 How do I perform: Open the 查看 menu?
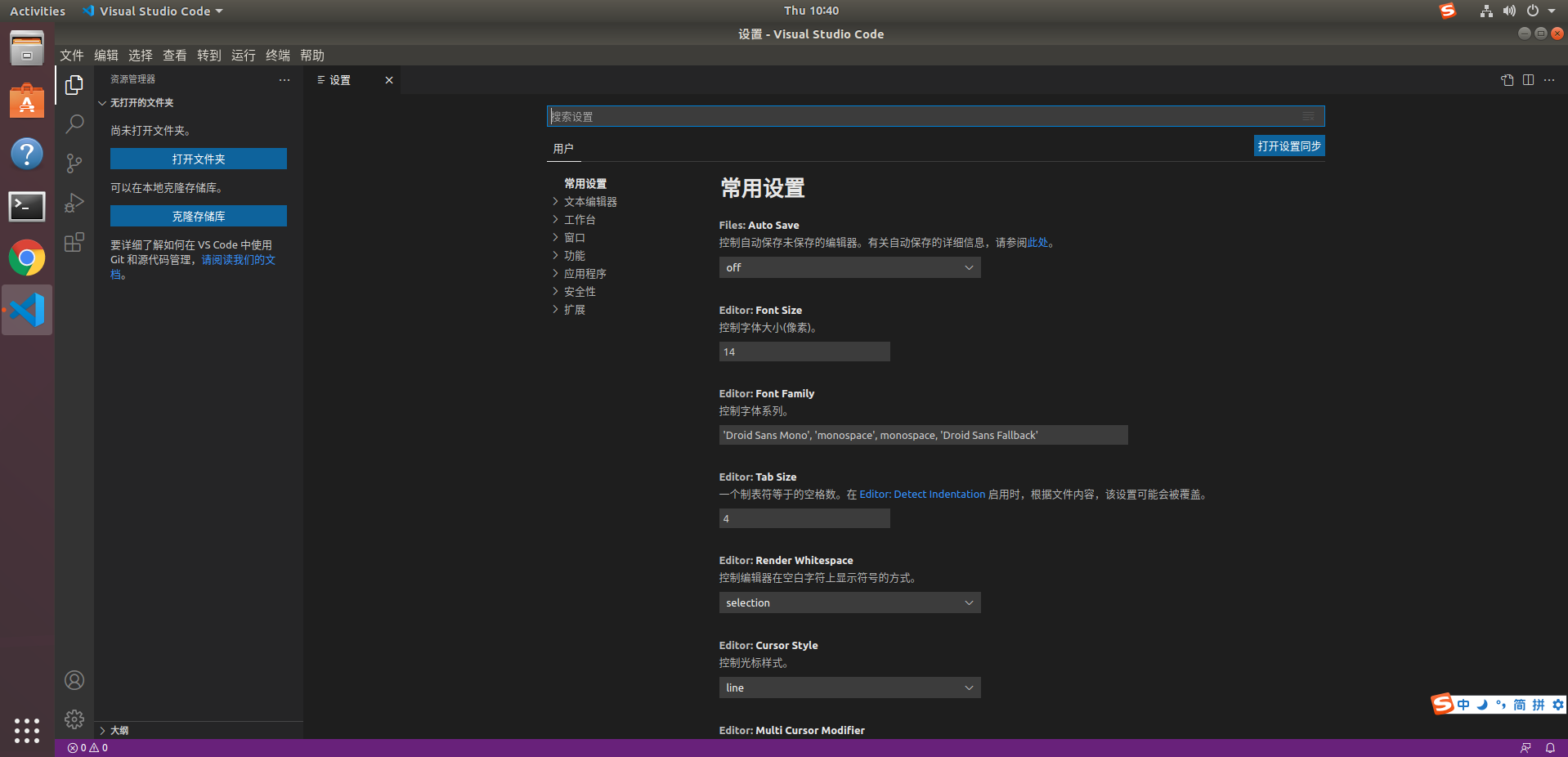click(x=175, y=56)
